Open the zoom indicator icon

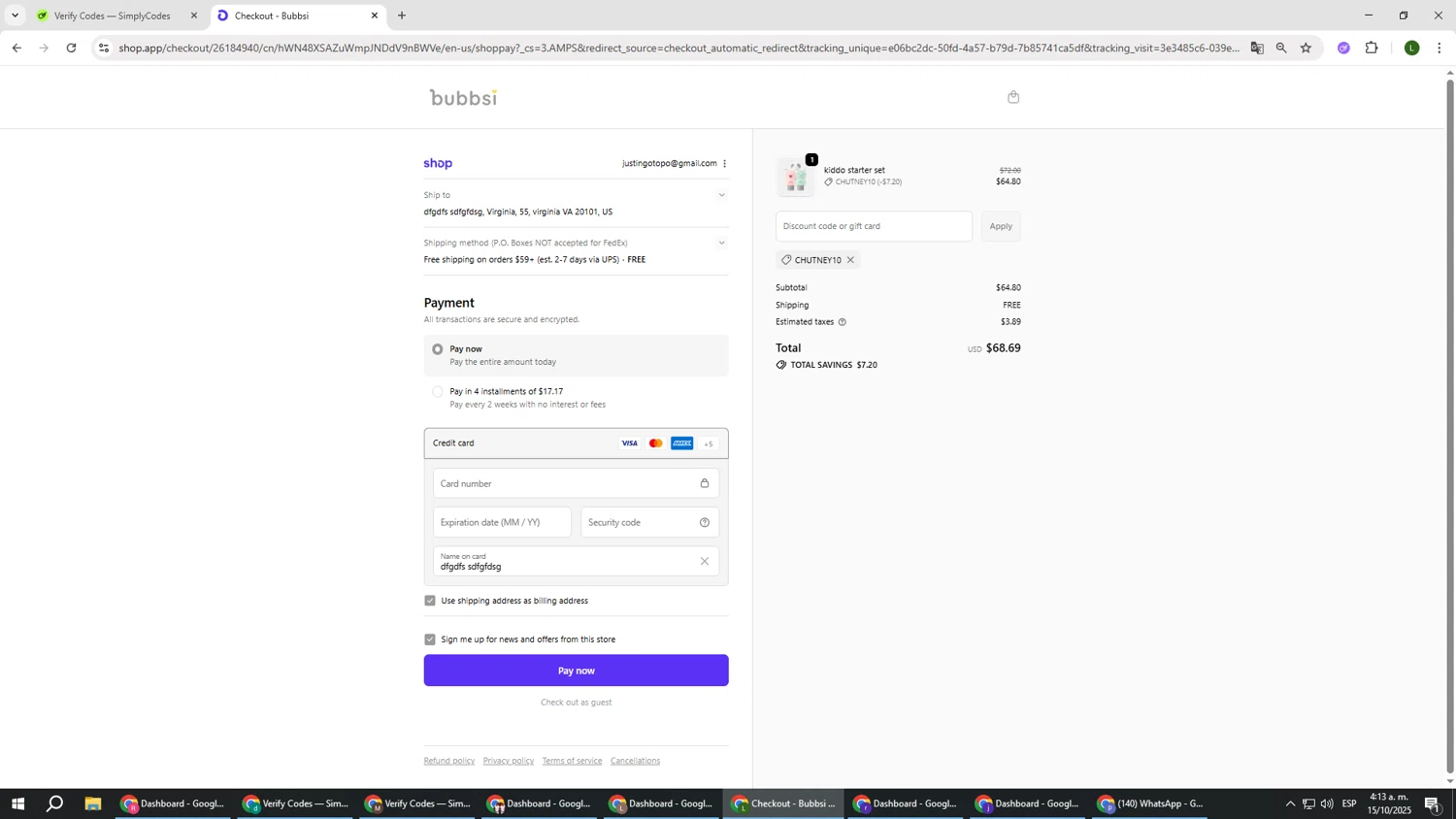tap(1281, 48)
